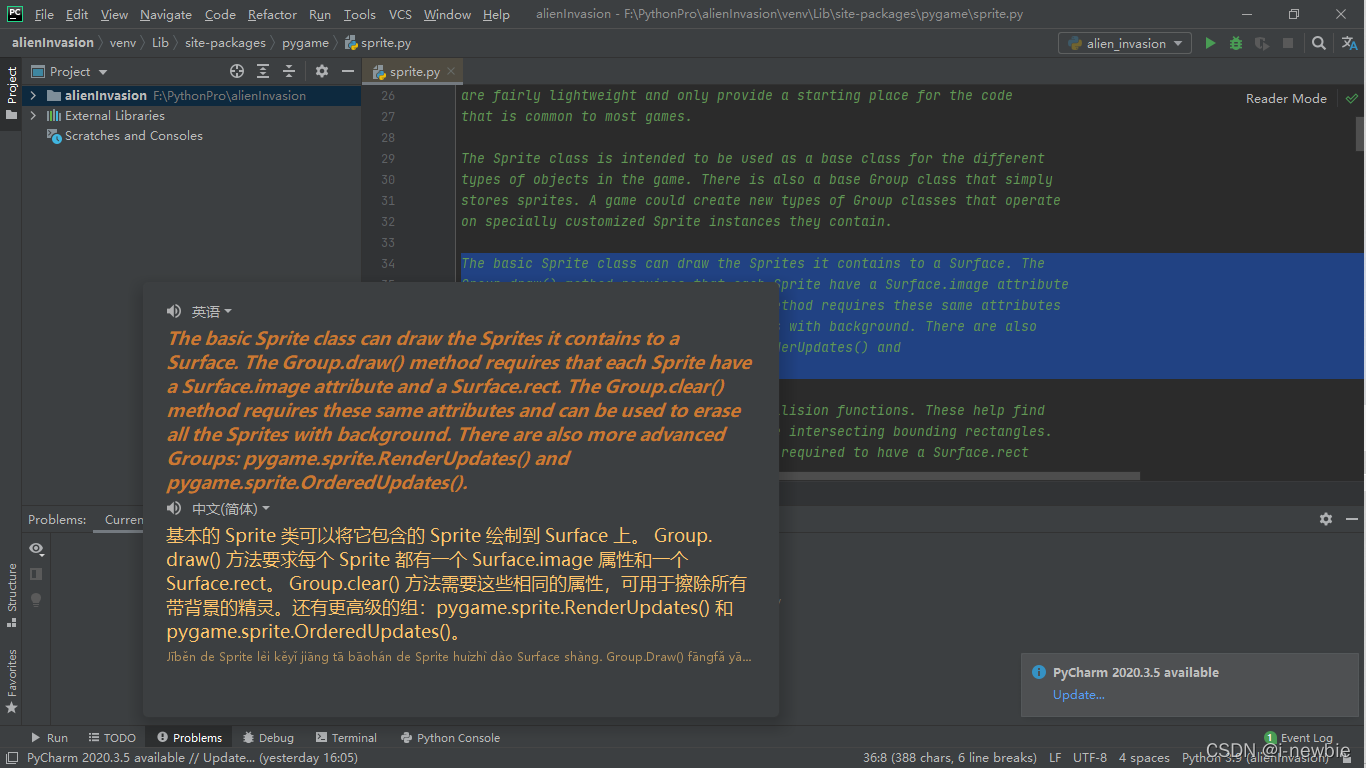
Task: Click line number 29 in gutter
Action: (x=388, y=158)
